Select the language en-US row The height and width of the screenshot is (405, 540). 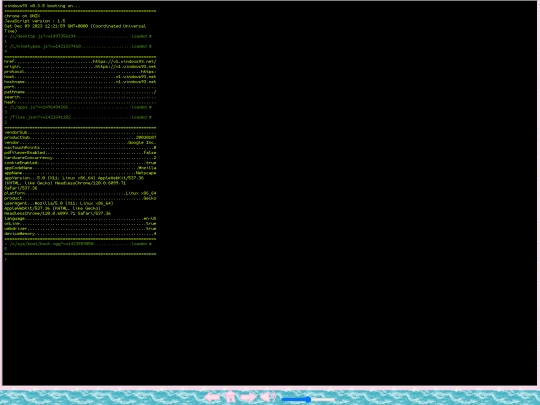point(80,218)
